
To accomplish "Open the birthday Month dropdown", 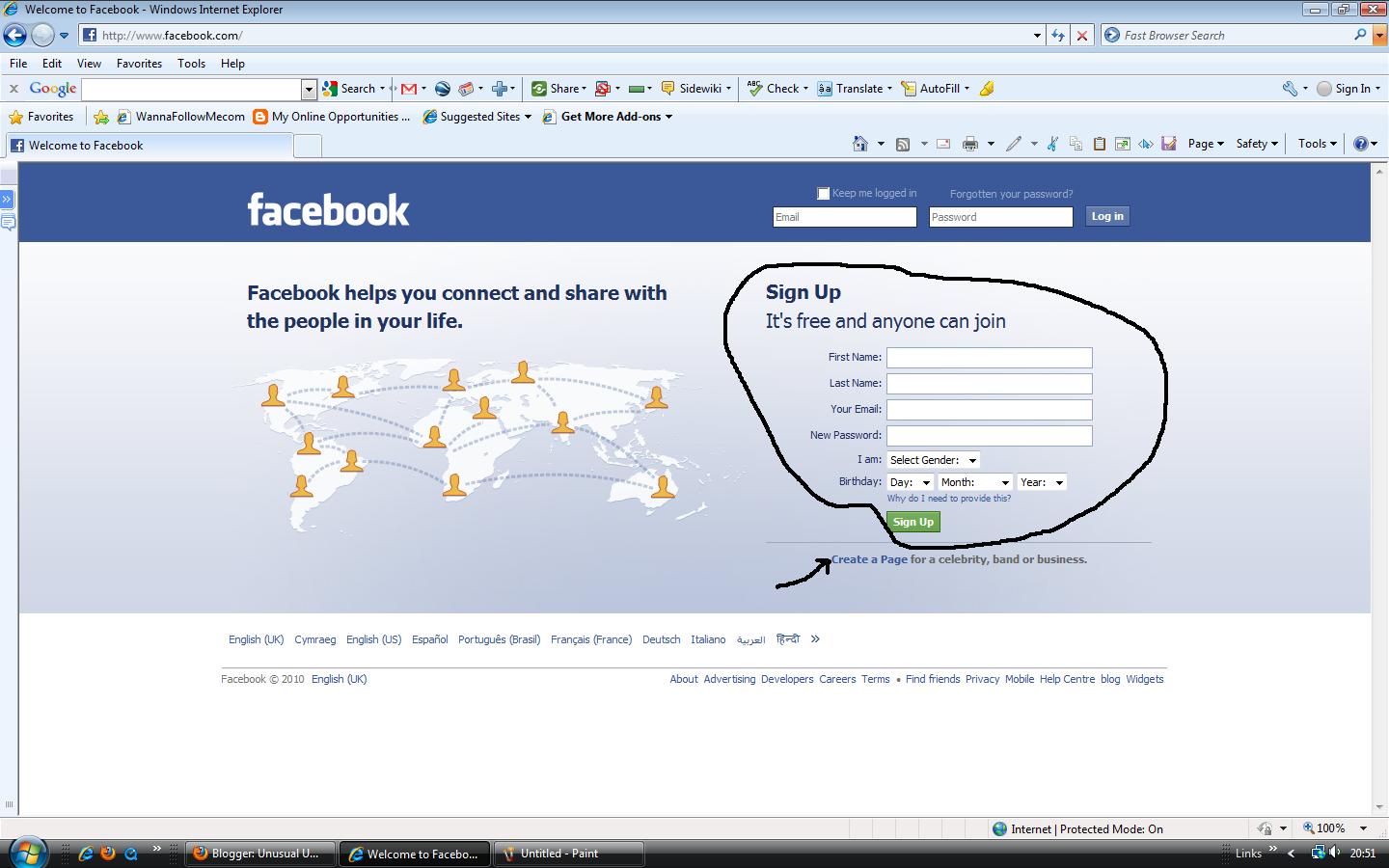I will [974, 482].
